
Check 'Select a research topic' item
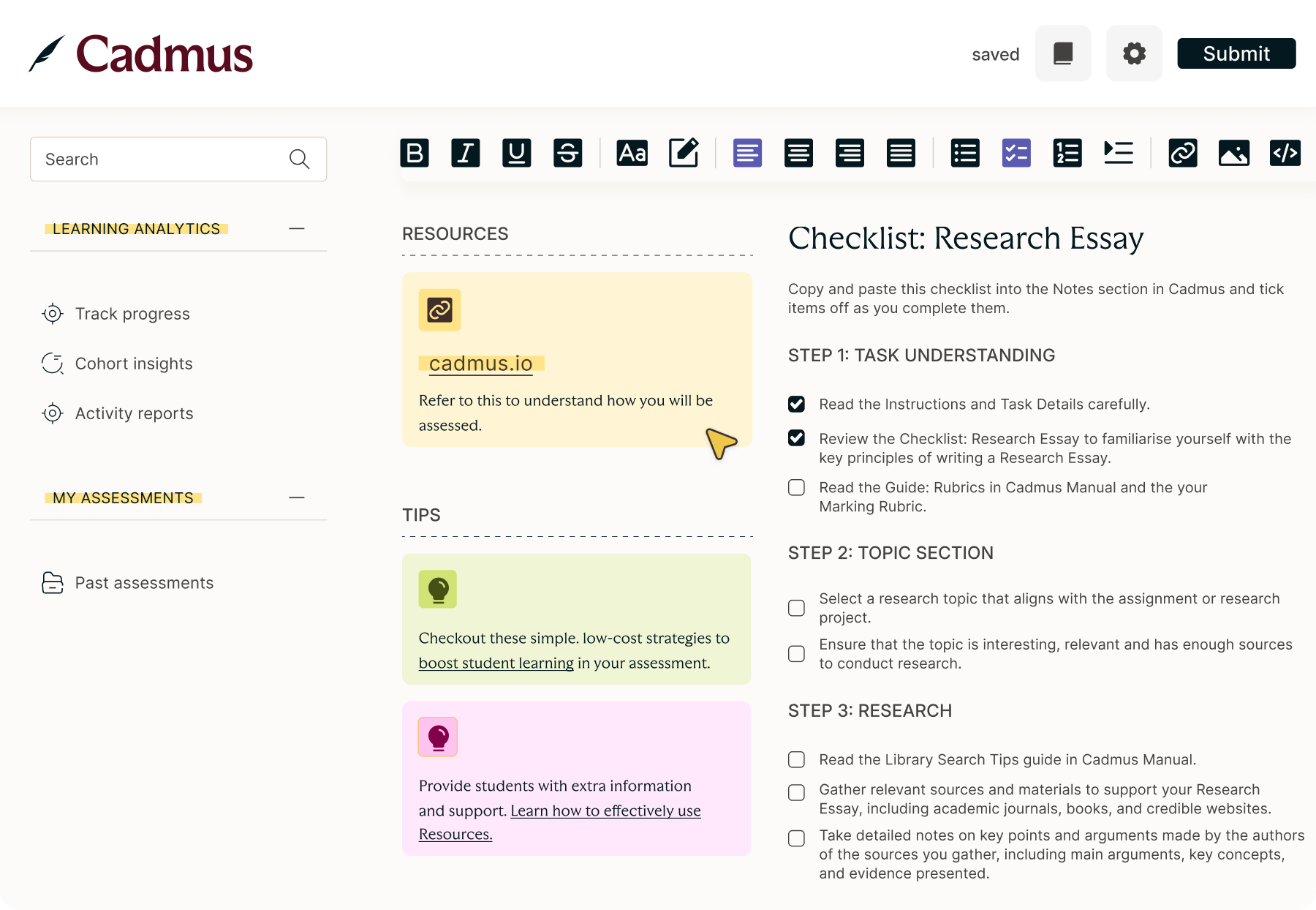pos(796,608)
